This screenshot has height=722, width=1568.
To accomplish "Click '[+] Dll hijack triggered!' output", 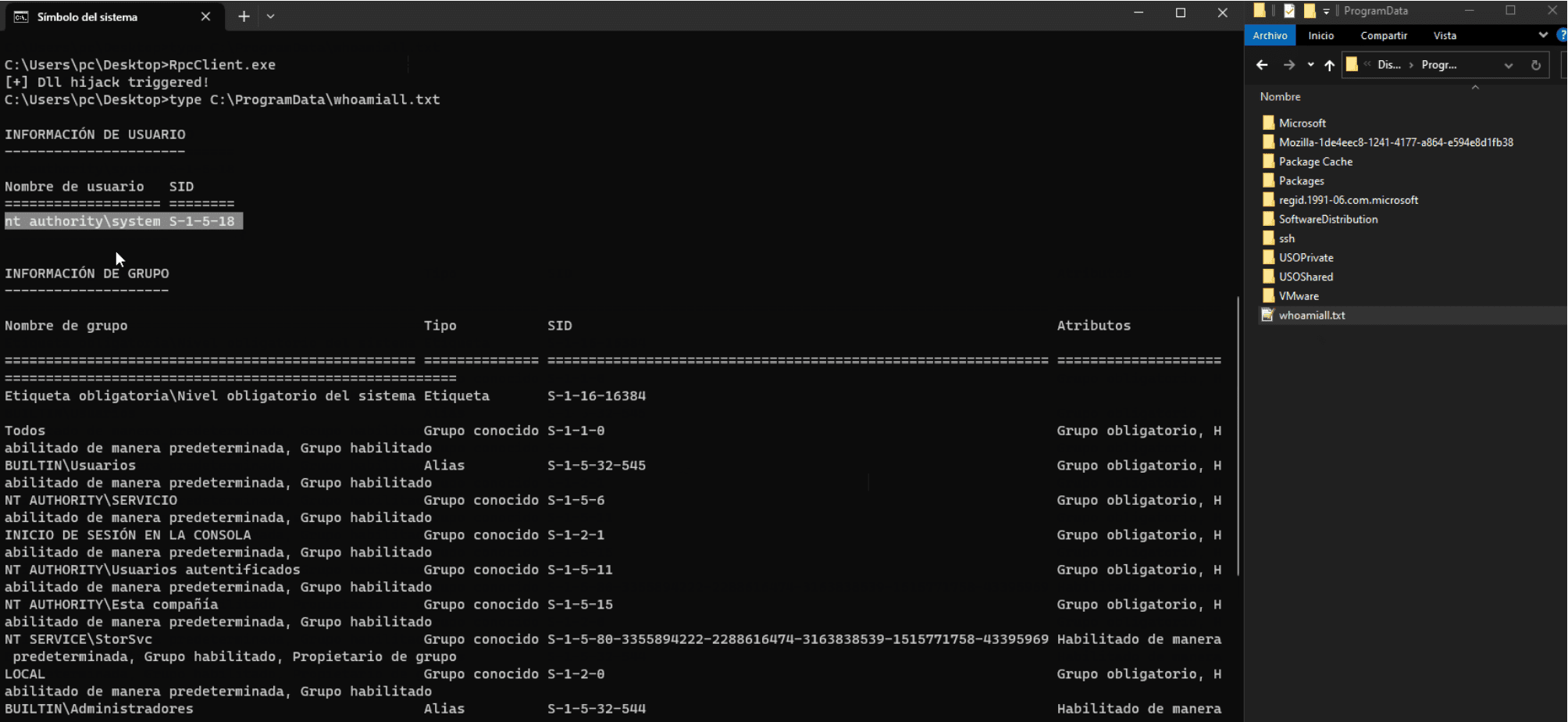I will (x=107, y=82).
